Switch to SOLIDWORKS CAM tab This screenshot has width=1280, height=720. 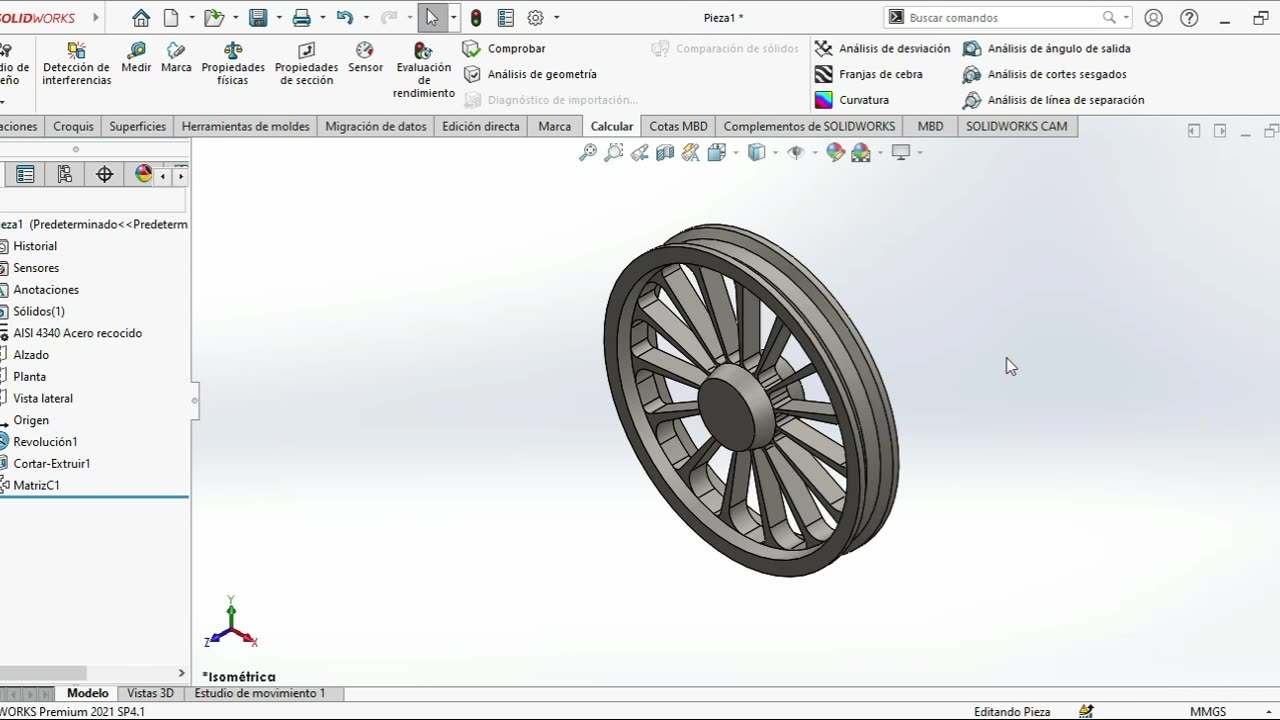(1016, 126)
